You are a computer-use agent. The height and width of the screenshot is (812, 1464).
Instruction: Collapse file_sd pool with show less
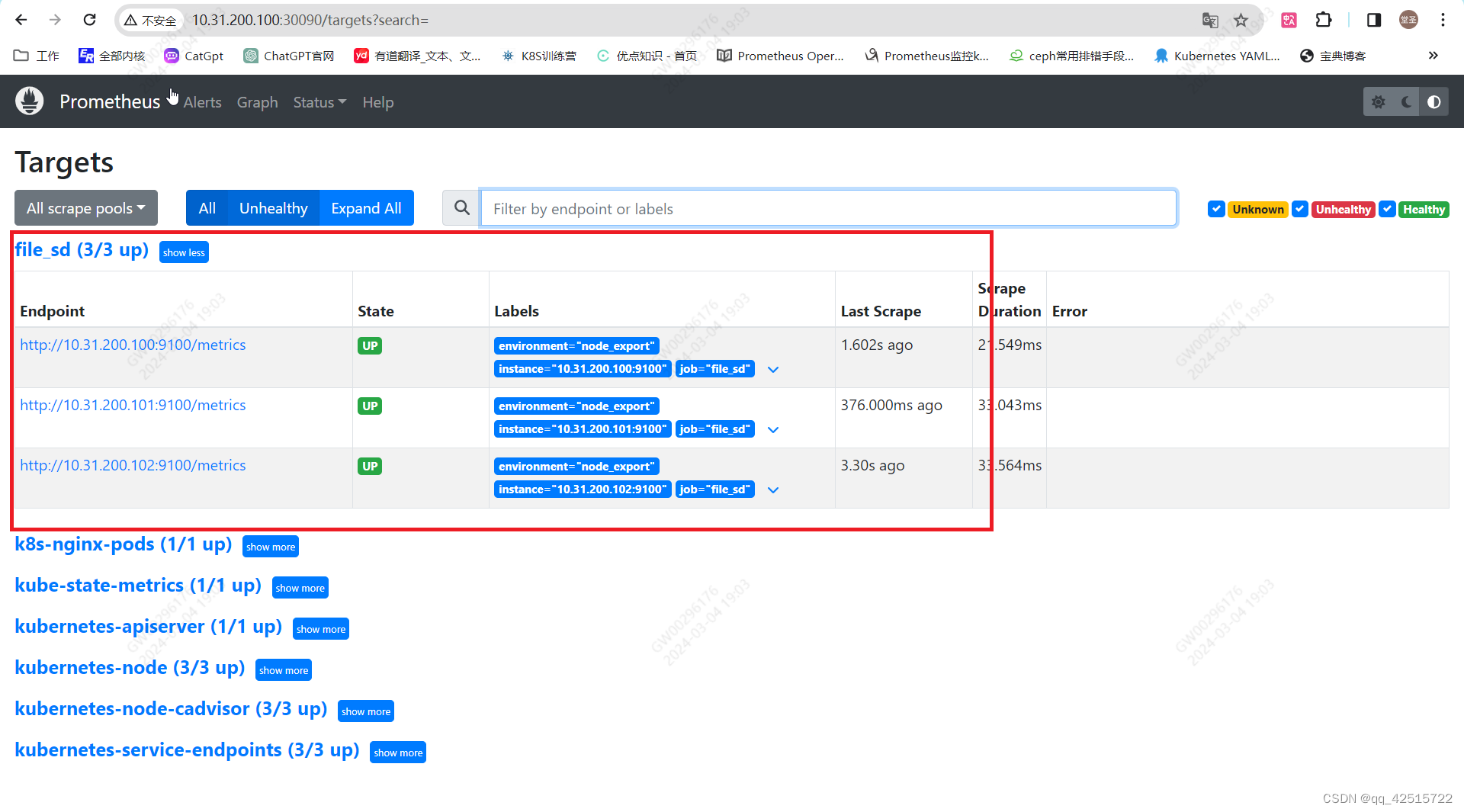[x=184, y=252]
